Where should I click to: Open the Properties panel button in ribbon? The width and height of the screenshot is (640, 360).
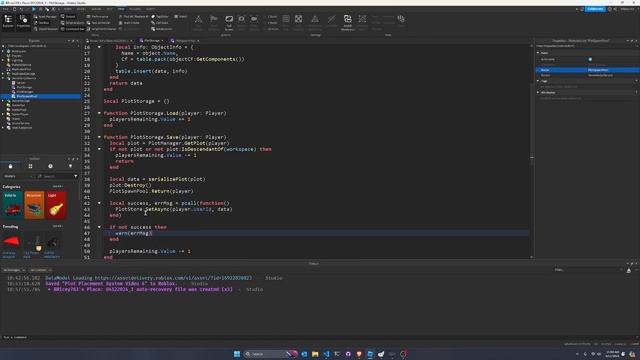coord(23,21)
